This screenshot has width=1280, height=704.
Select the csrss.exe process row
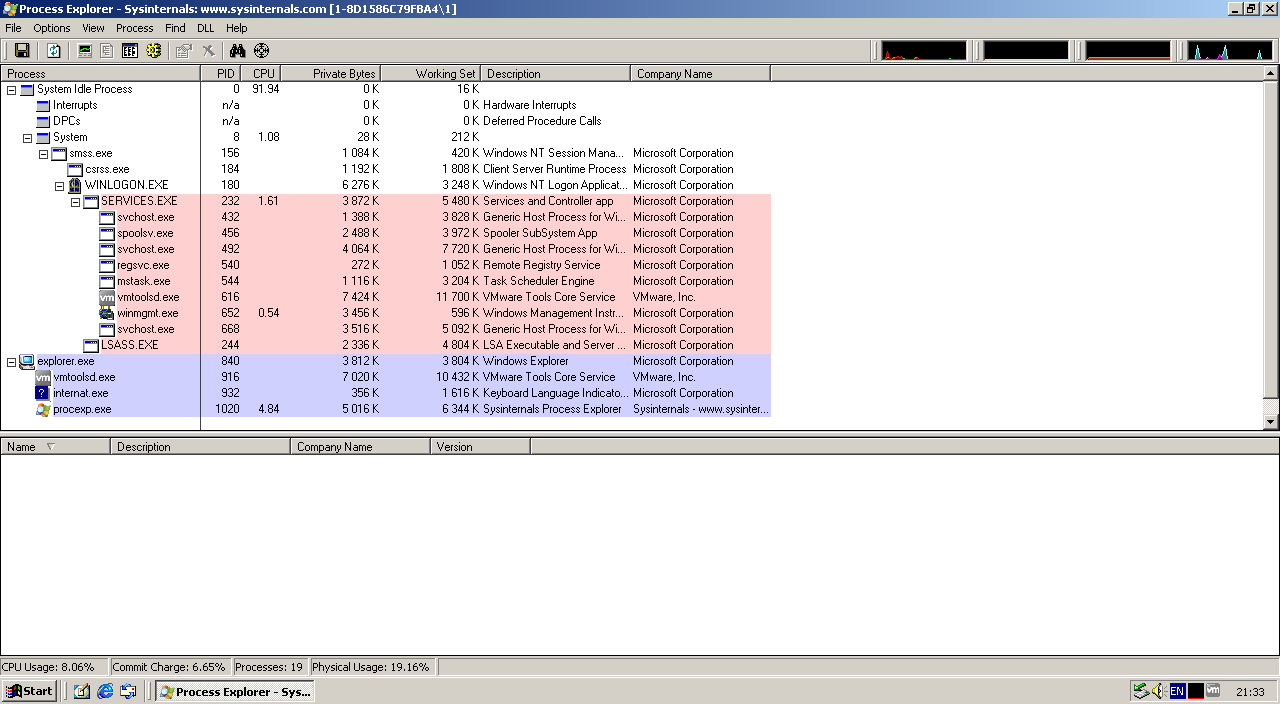click(386, 169)
